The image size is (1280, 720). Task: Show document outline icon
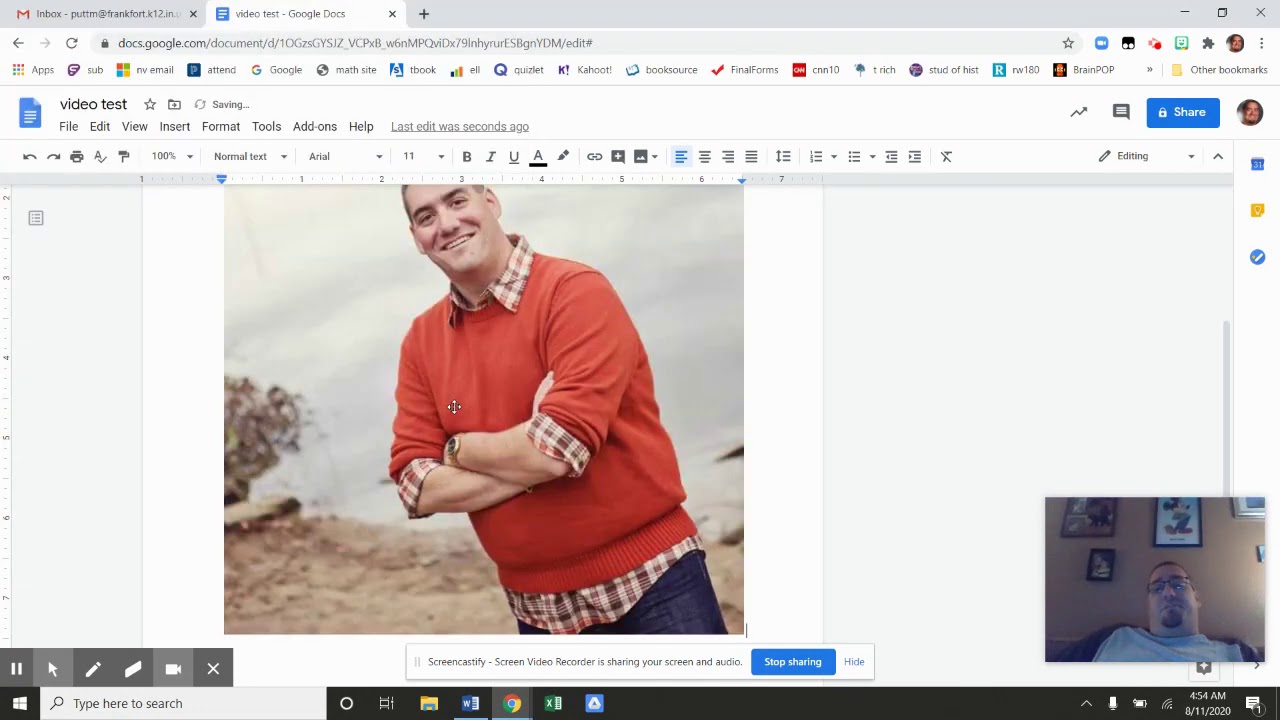pos(36,218)
